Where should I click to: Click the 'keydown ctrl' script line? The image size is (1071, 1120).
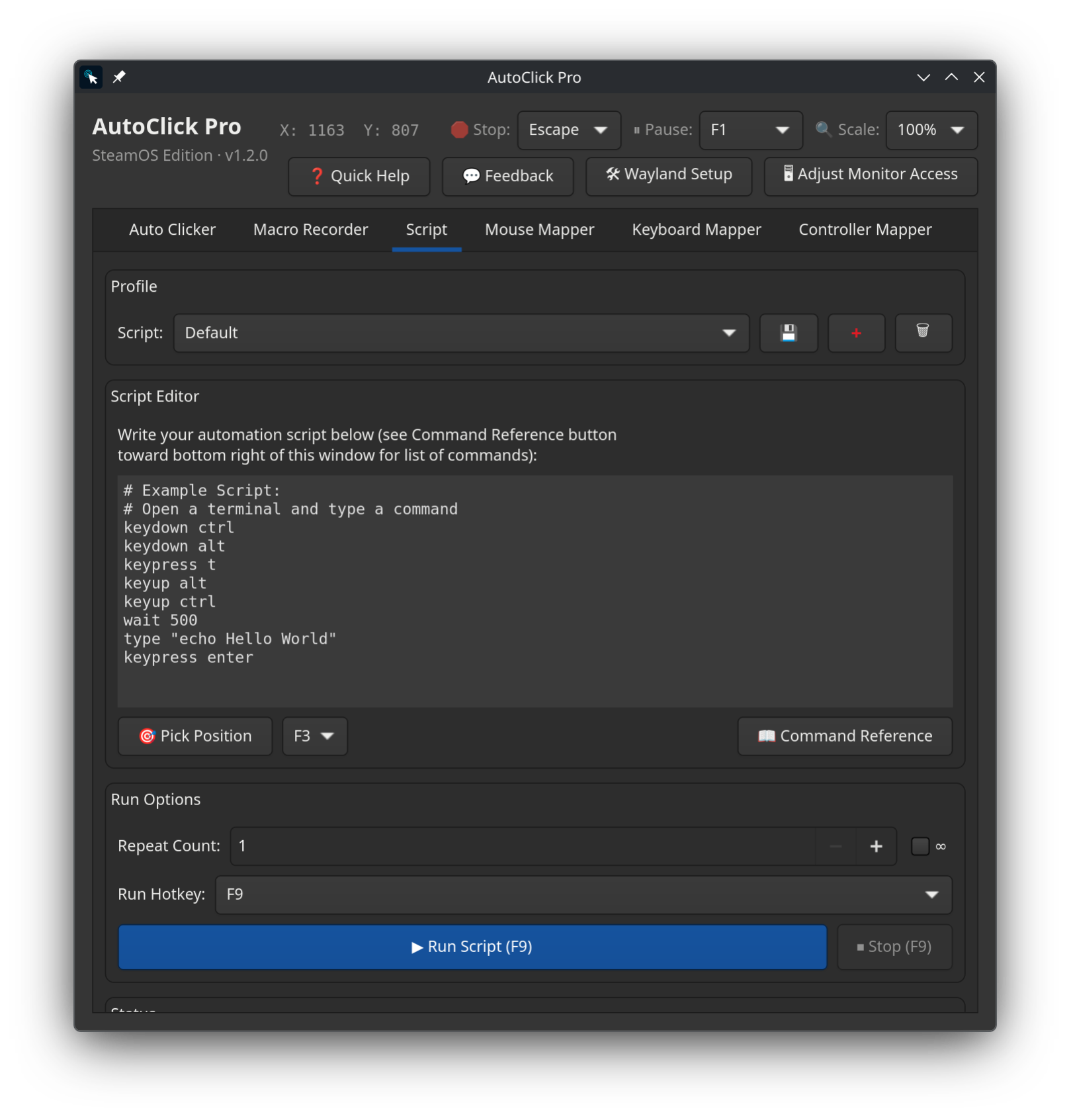point(179,528)
